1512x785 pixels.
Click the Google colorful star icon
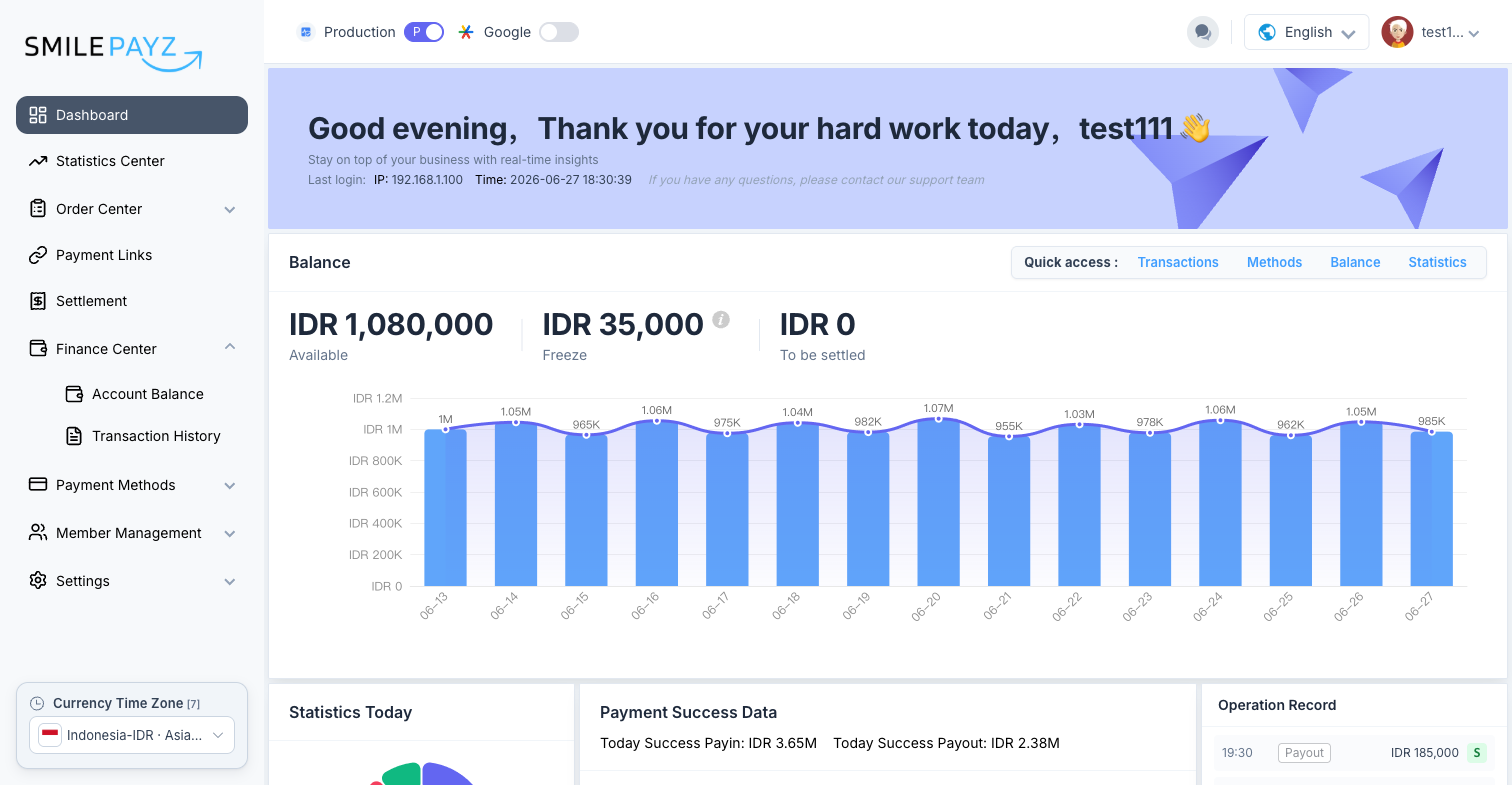[466, 32]
